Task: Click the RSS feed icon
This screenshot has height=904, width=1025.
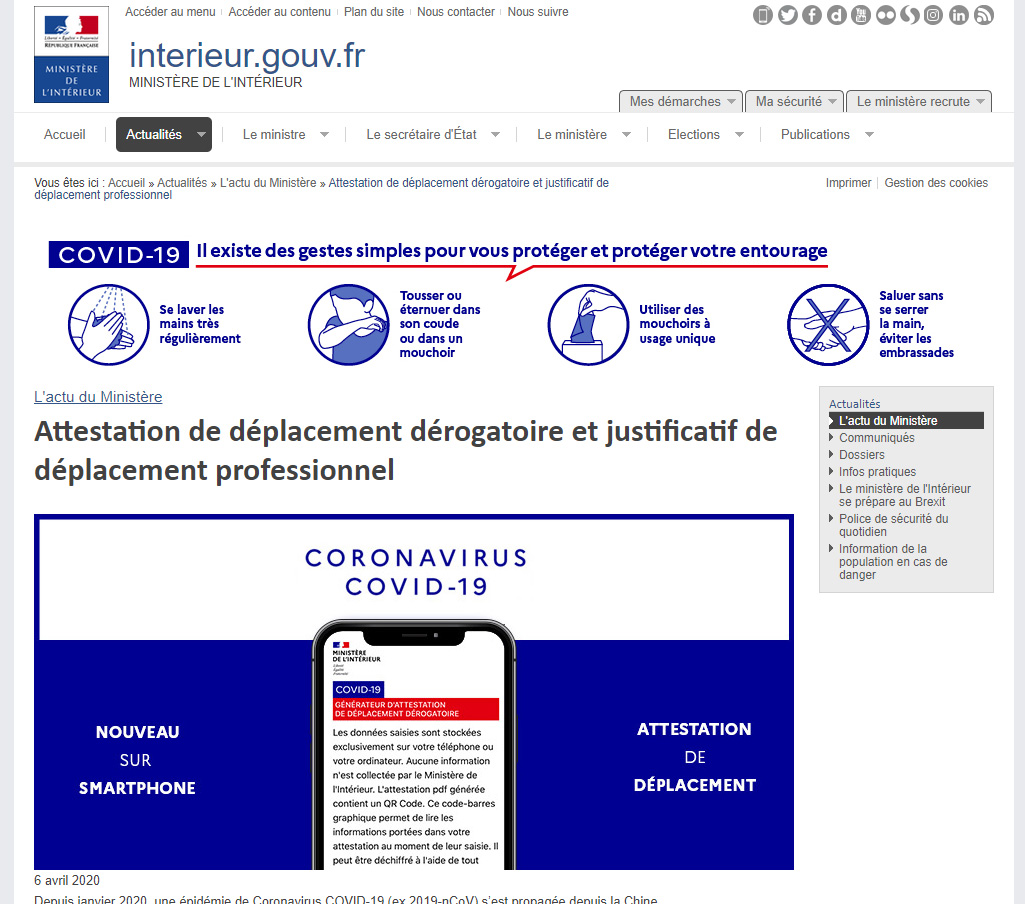Action: click(x=983, y=15)
